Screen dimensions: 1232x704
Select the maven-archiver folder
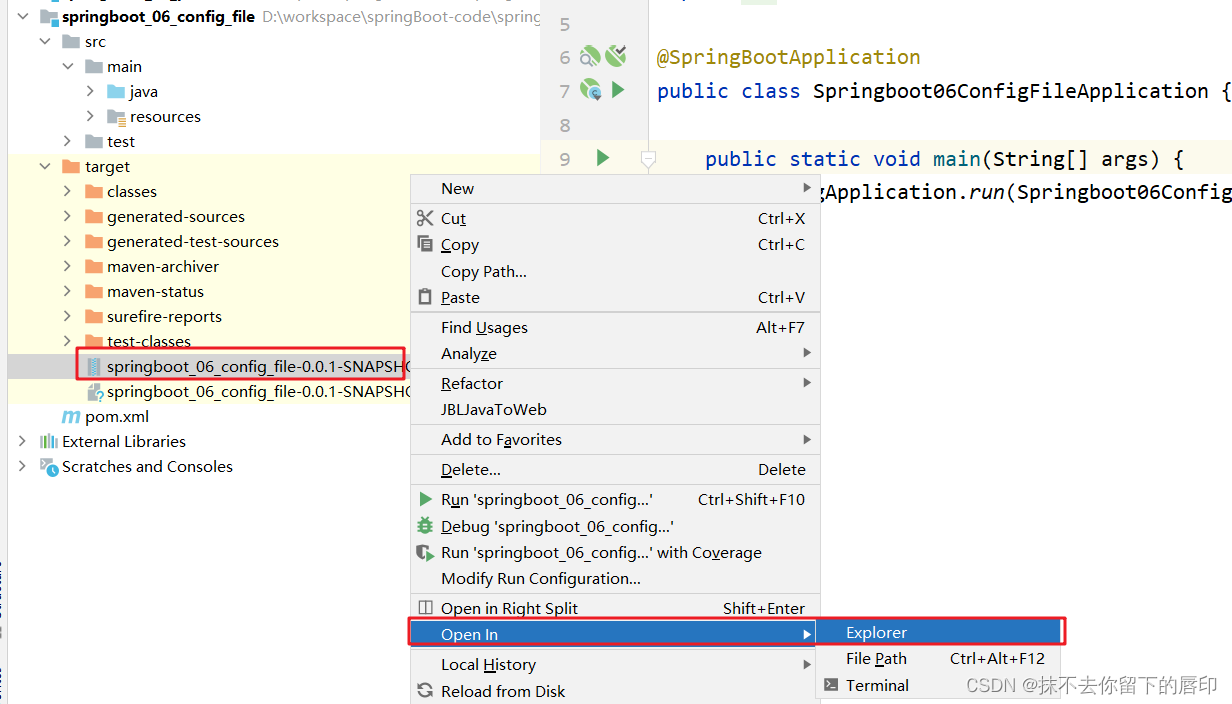coord(163,266)
